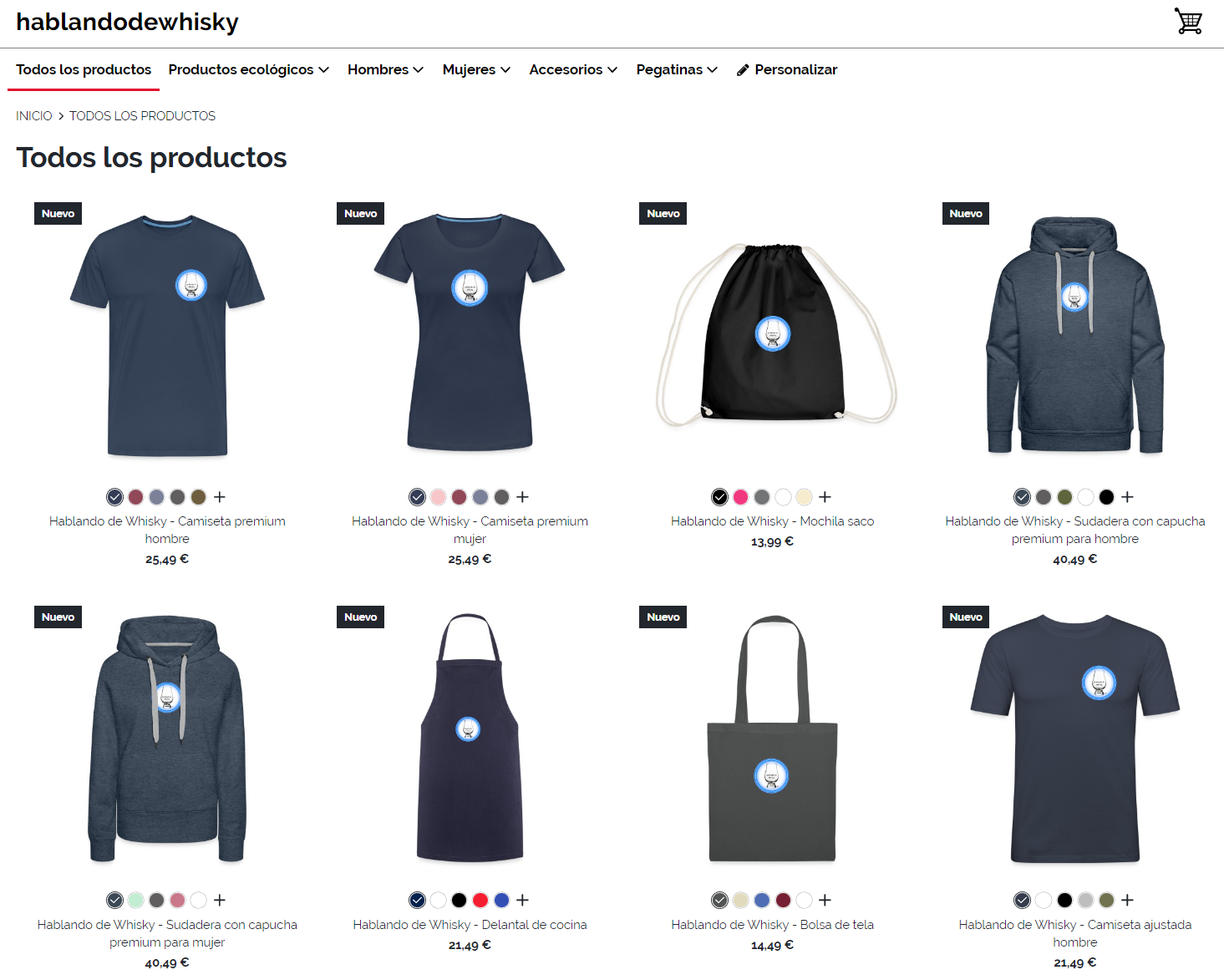Expand the Pegatinas dropdown menu

(677, 69)
